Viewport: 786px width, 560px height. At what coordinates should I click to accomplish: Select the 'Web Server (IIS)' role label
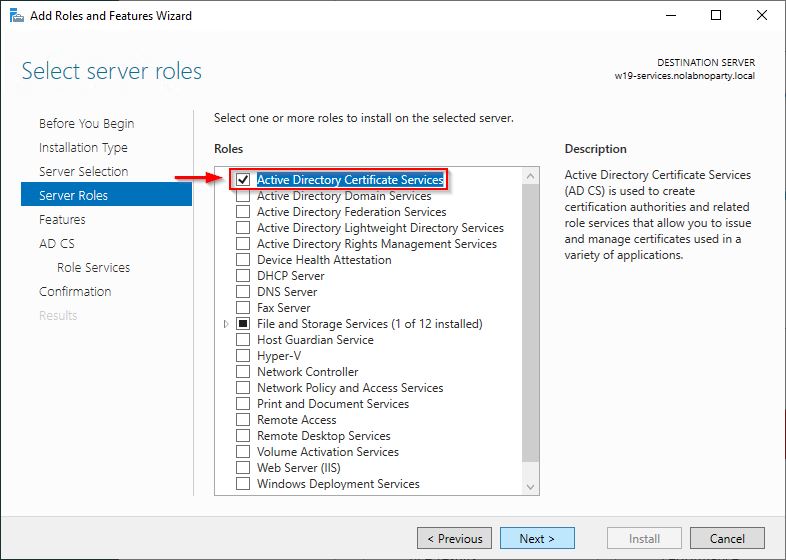click(x=299, y=468)
